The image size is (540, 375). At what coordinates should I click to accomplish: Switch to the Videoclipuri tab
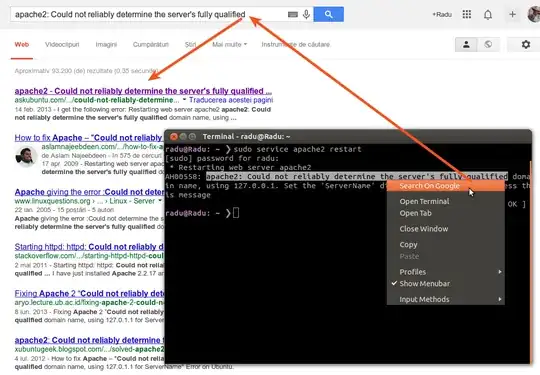point(62,44)
